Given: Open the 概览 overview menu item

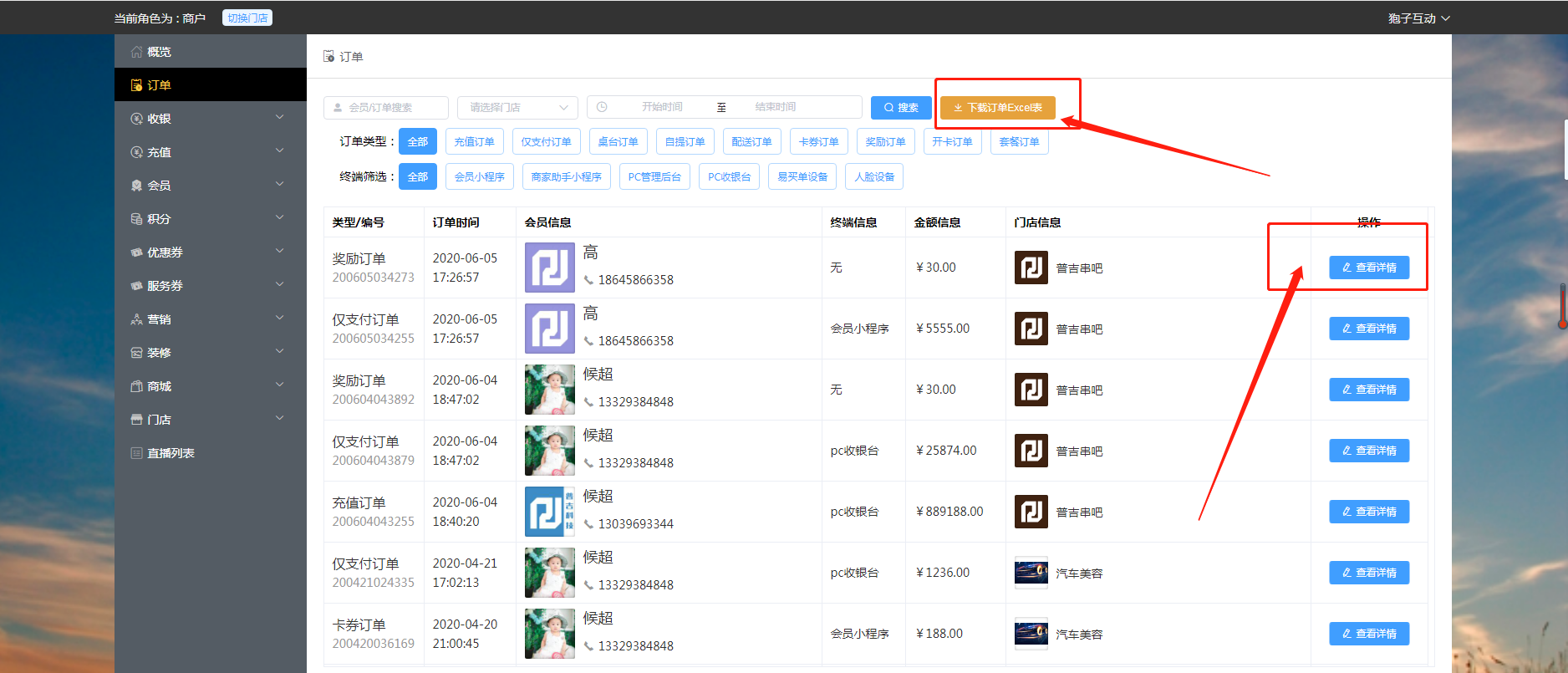Looking at the screenshot, I should [x=211, y=52].
